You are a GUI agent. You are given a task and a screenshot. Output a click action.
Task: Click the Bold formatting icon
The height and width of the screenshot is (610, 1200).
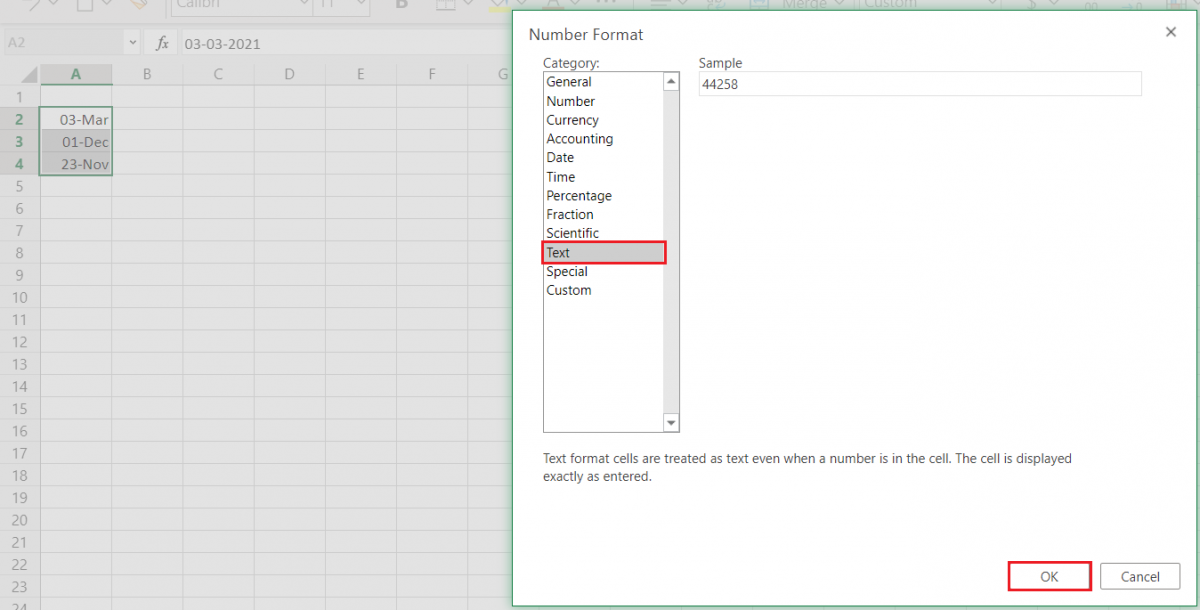click(400, 4)
